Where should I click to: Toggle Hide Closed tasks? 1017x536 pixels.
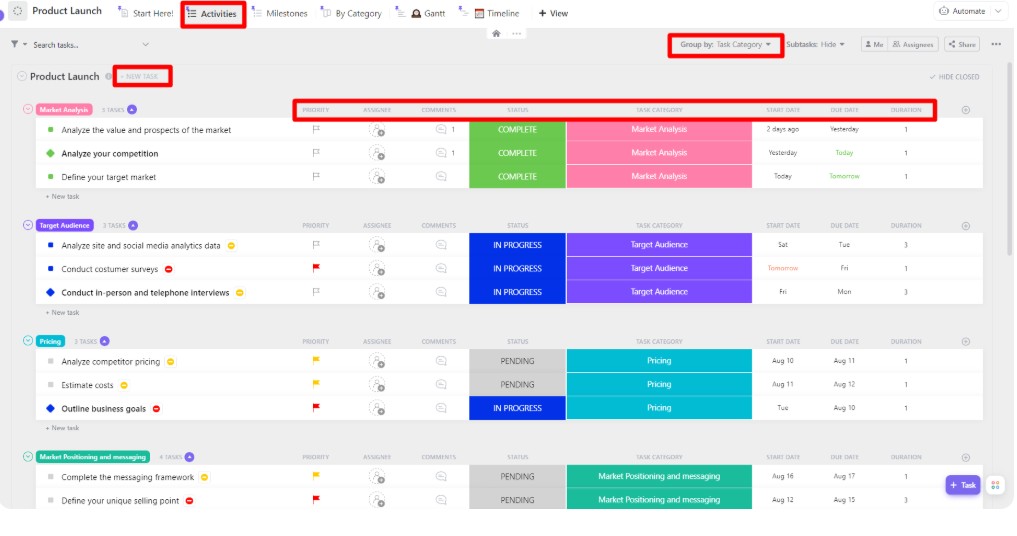954,77
